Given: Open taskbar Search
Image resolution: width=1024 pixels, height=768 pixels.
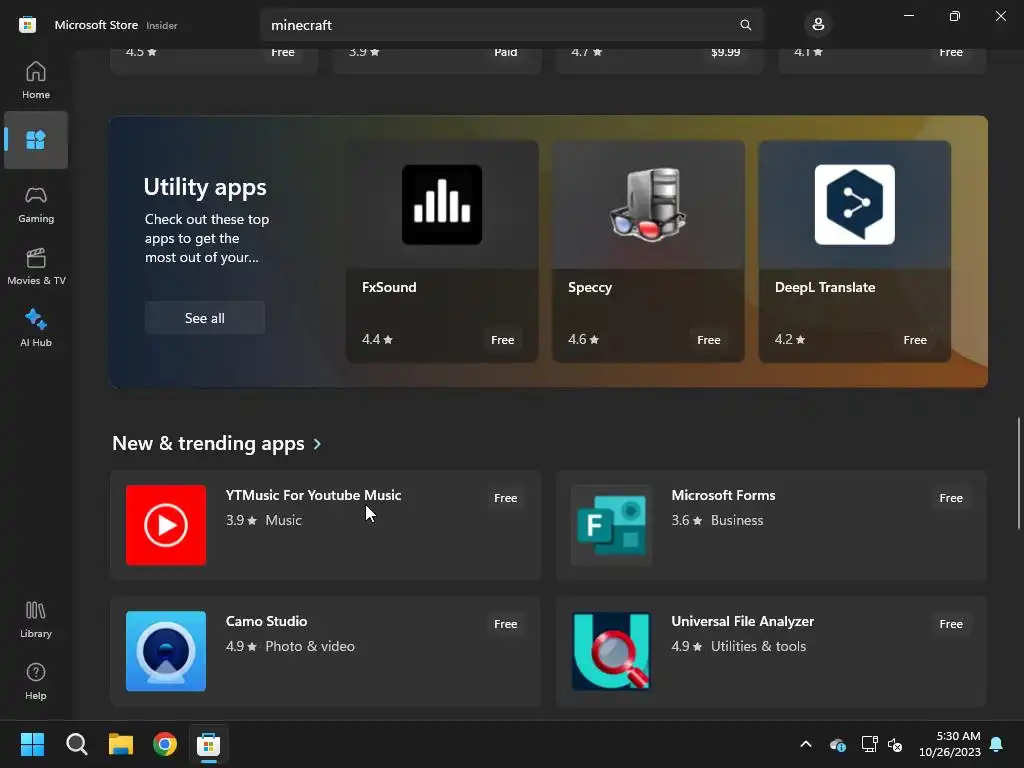Looking at the screenshot, I should pos(76,744).
